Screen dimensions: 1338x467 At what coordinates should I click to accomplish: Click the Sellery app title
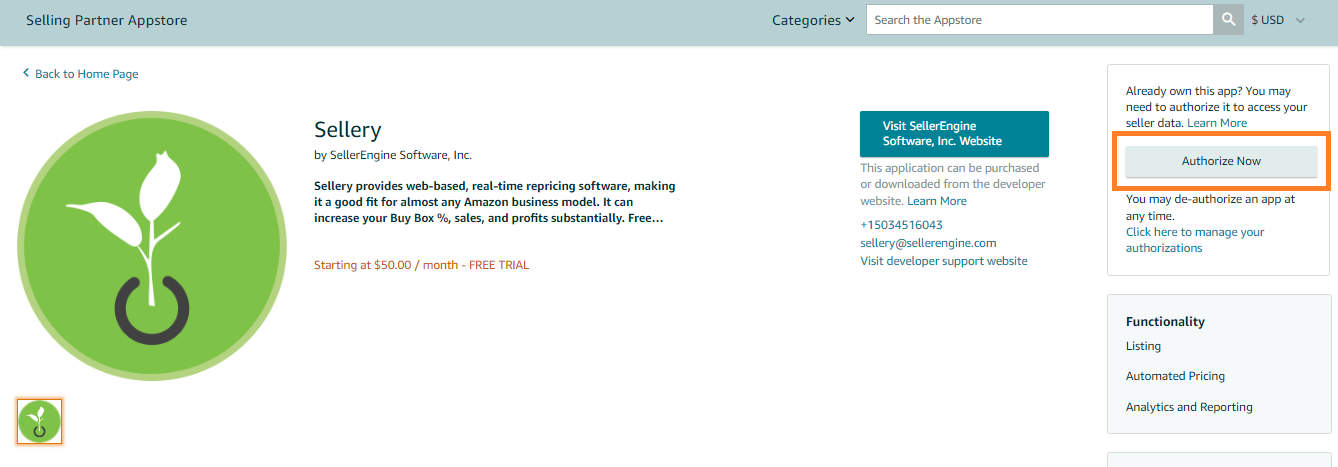[x=348, y=129]
